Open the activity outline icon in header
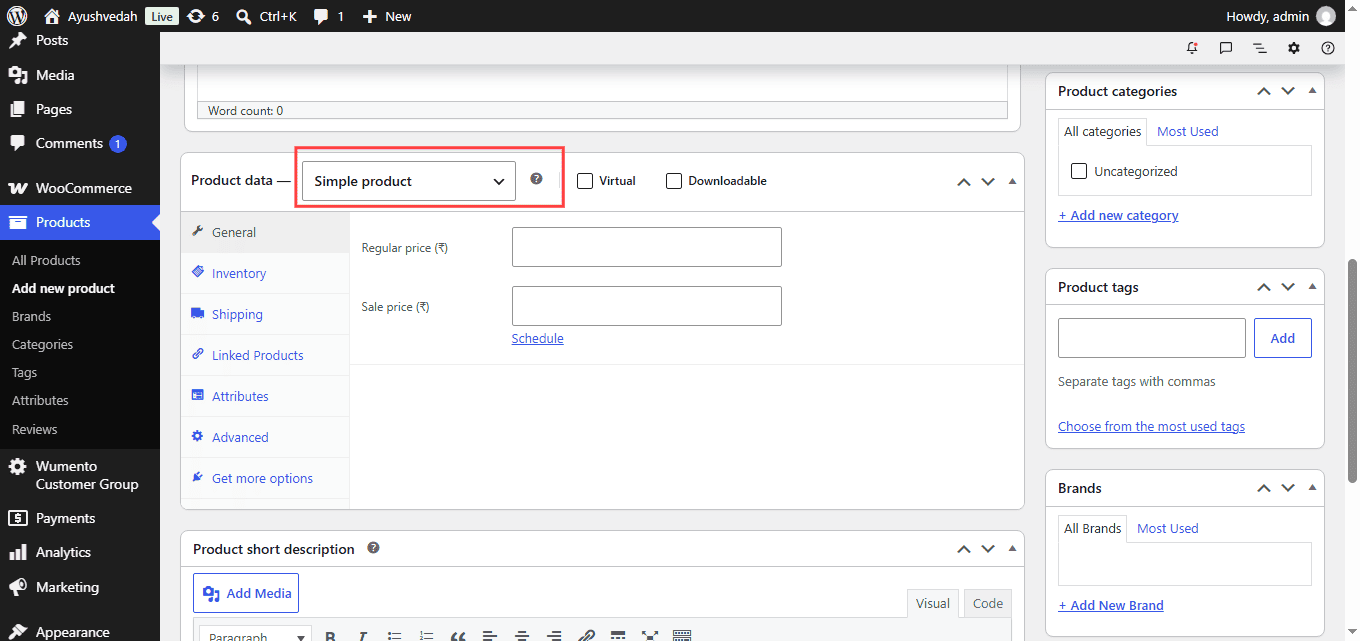The image size is (1360, 641). [1260, 48]
